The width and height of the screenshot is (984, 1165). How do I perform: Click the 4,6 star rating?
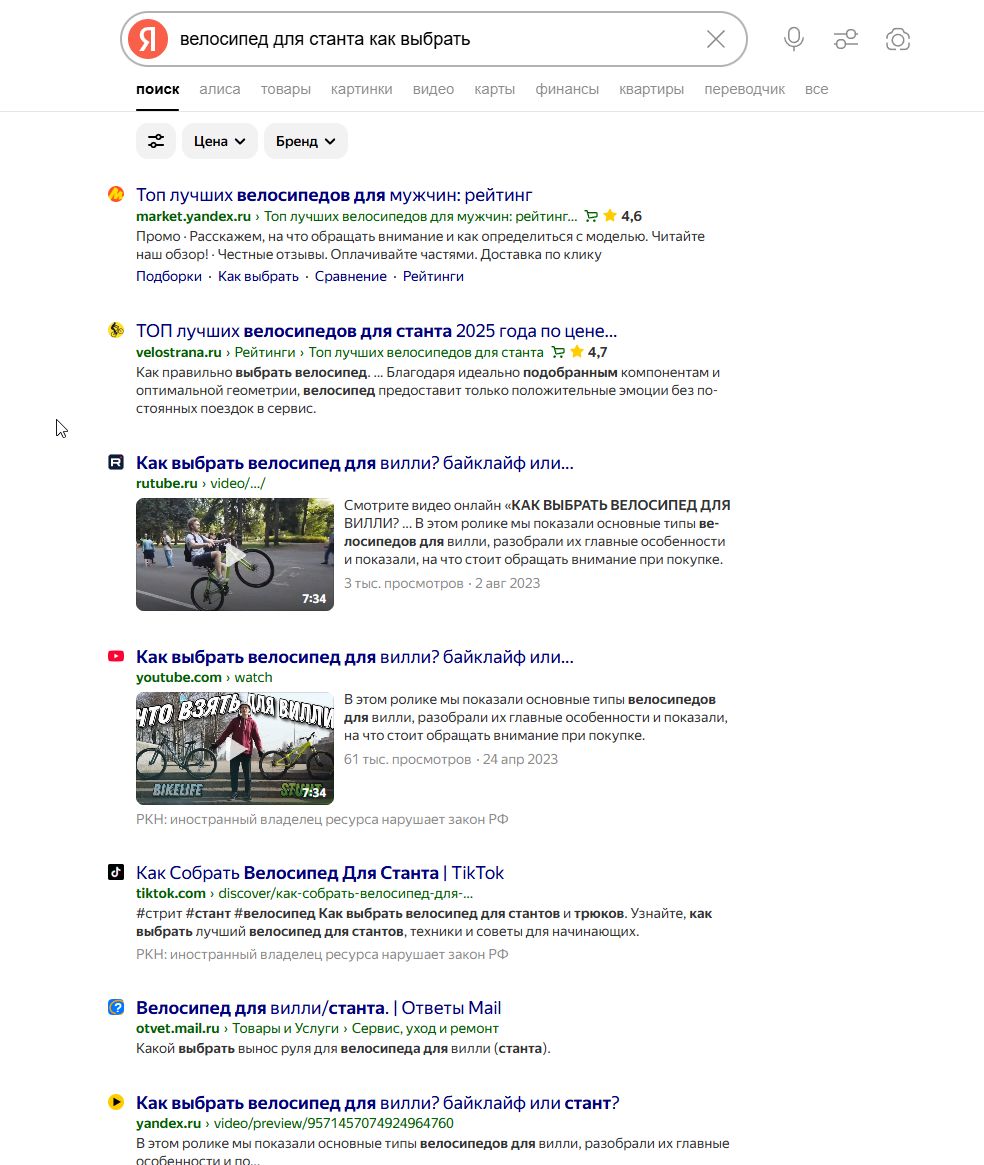click(x=623, y=216)
